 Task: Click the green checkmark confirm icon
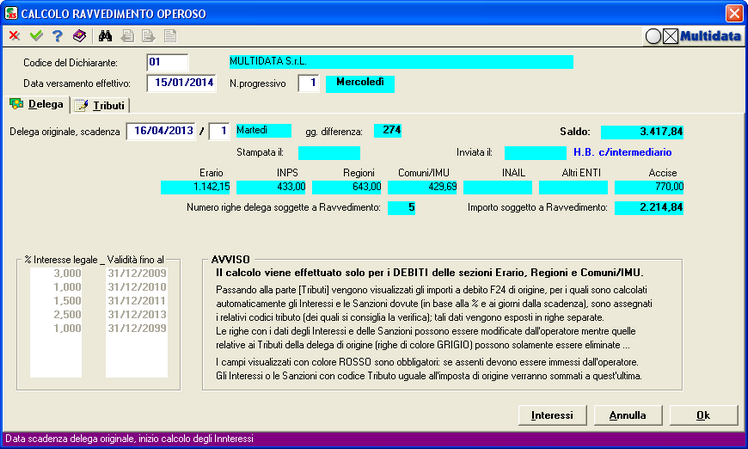[x=36, y=36]
